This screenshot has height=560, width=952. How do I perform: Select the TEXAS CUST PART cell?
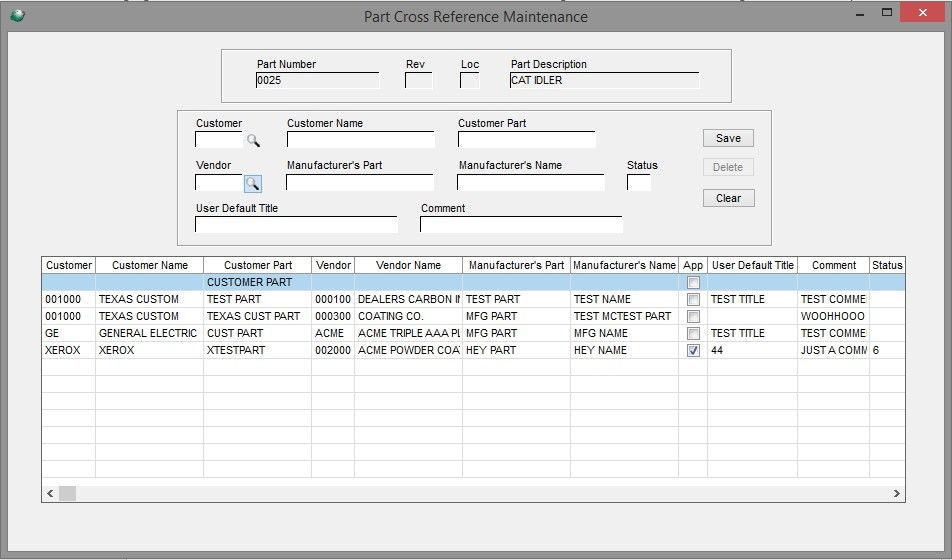pyautogui.click(x=257, y=316)
